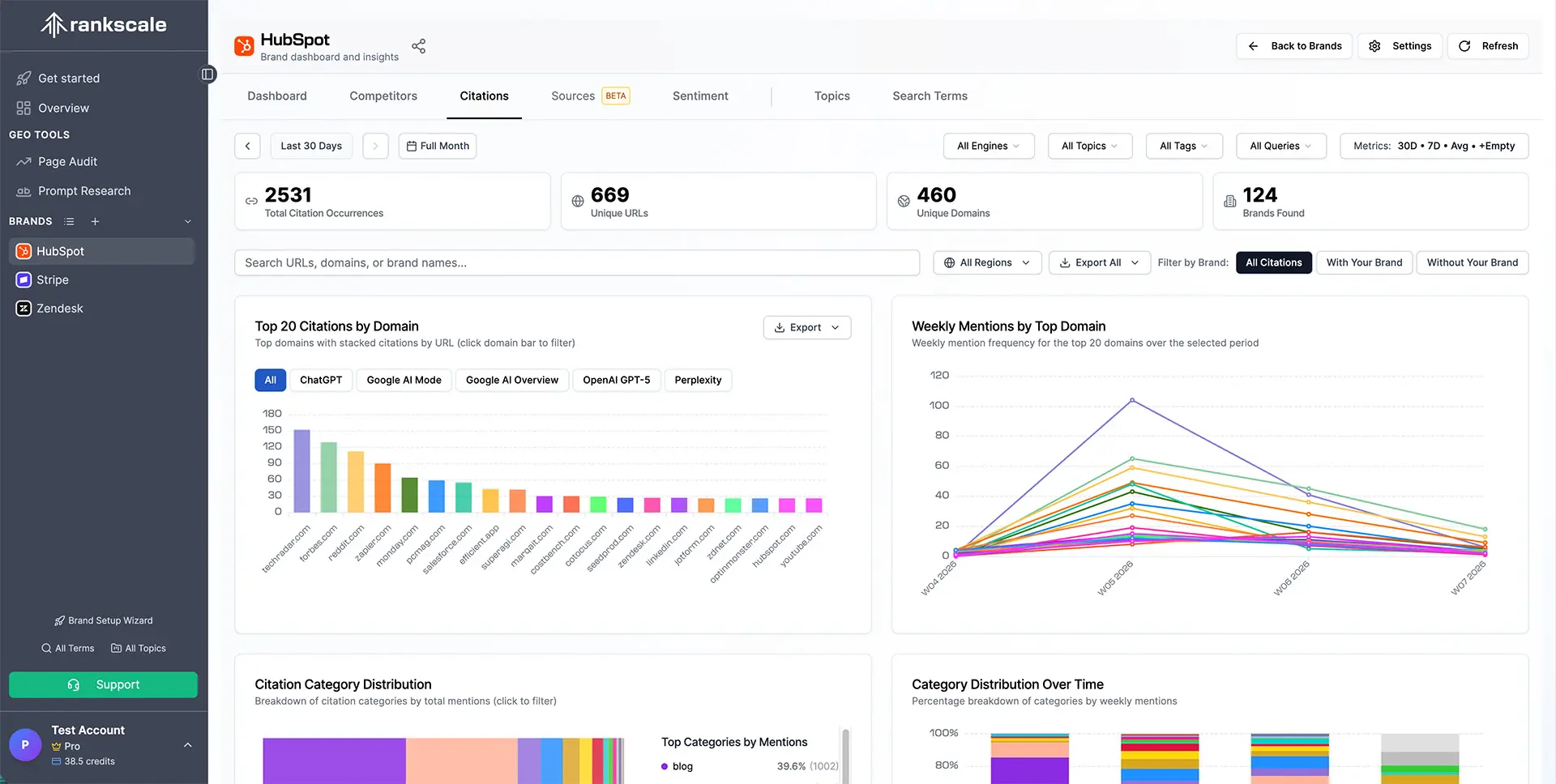Refresh the brand dashboard
This screenshot has height=784, width=1556.
click(1488, 46)
